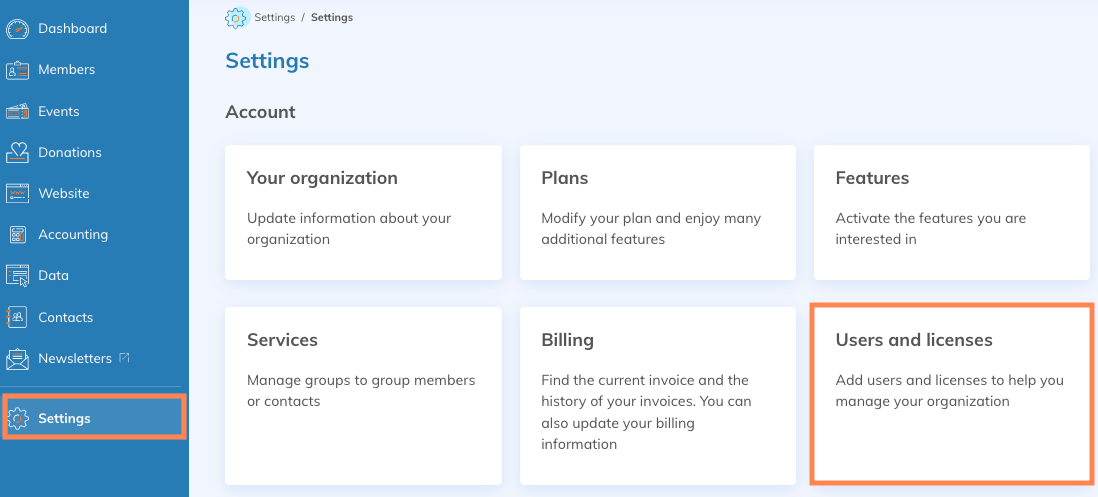Open the Plans settings card
The height and width of the screenshot is (497, 1098).
657,212
